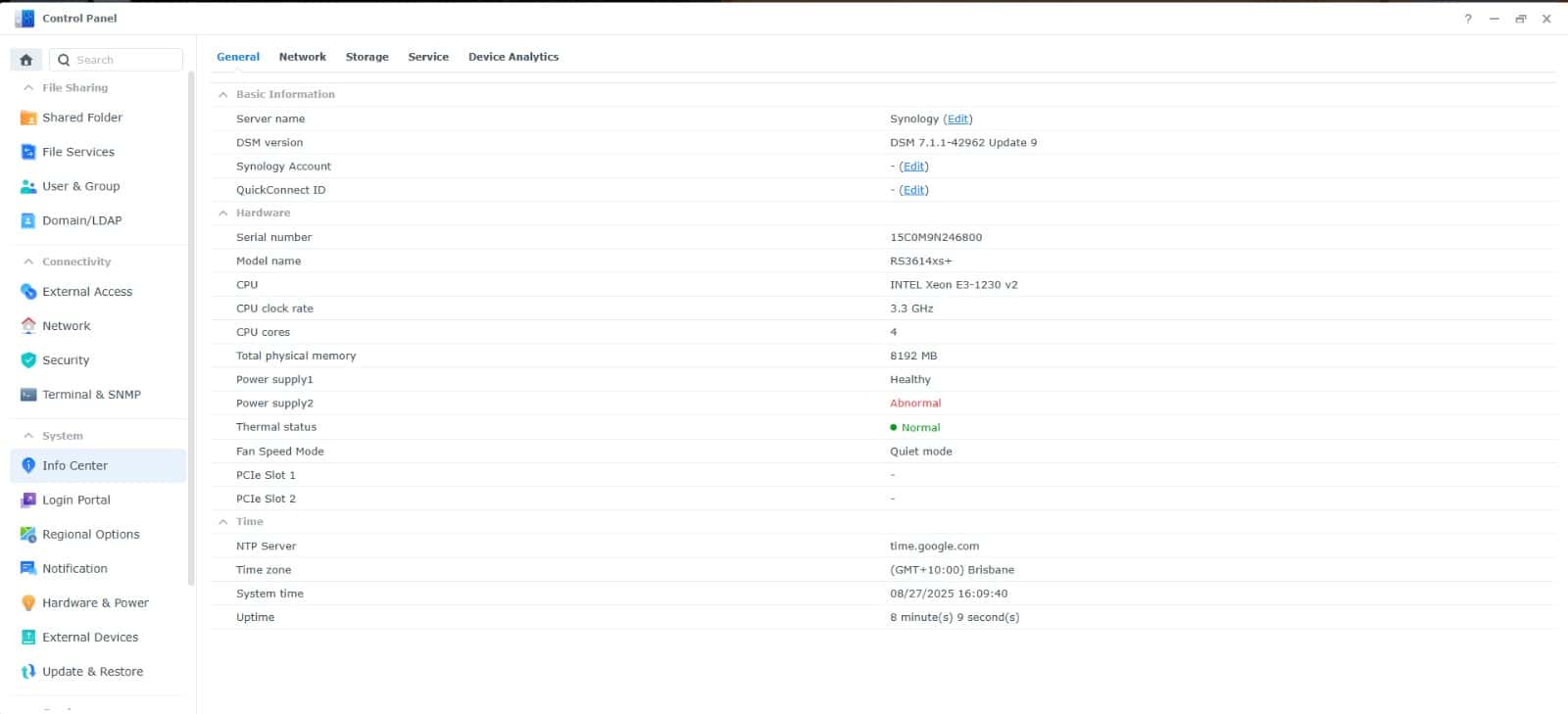Collapse the Basic Information section
Screen dimensions: 1568x714
pyautogui.click(x=223, y=95)
